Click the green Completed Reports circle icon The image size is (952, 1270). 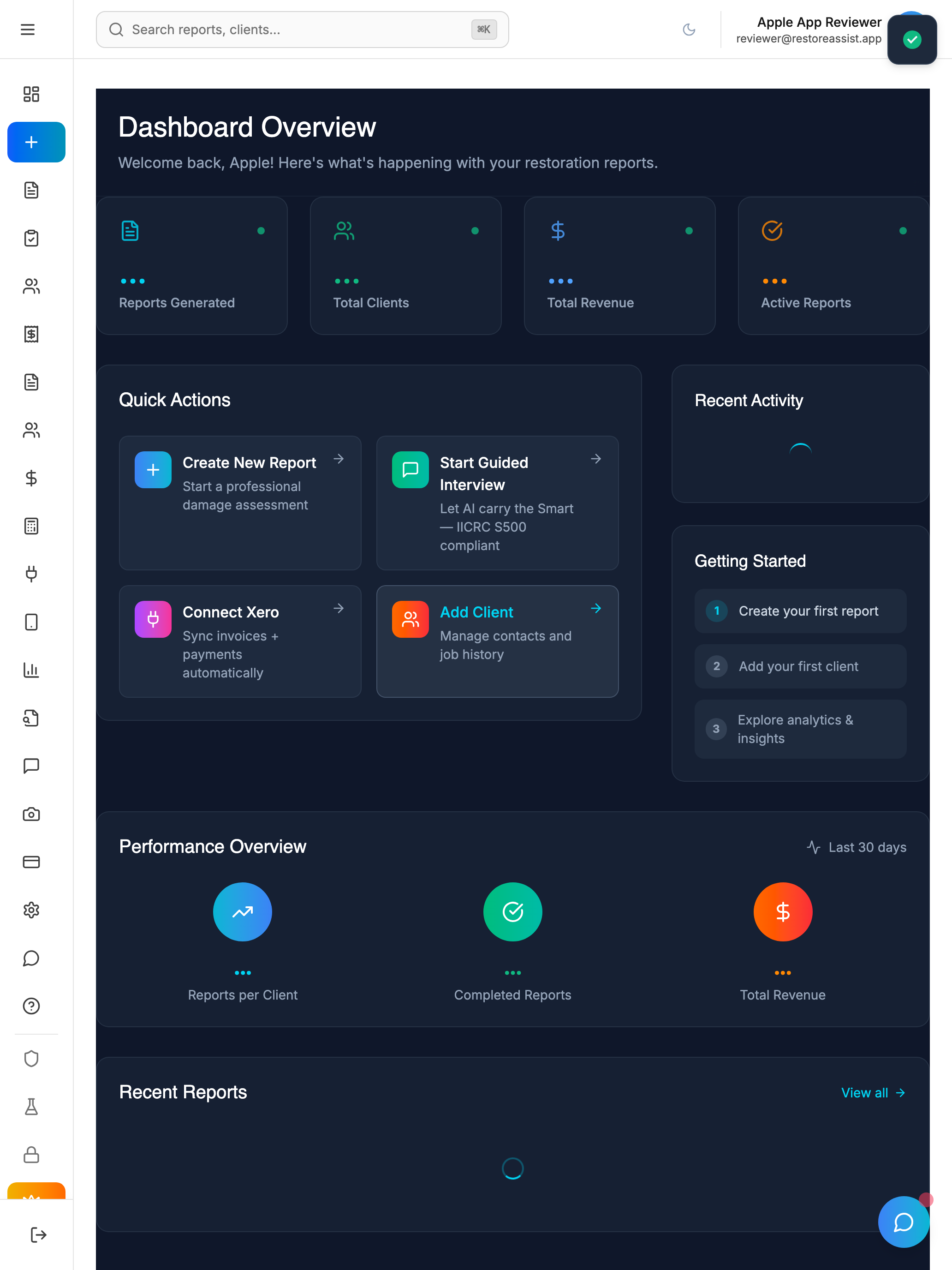tap(512, 912)
